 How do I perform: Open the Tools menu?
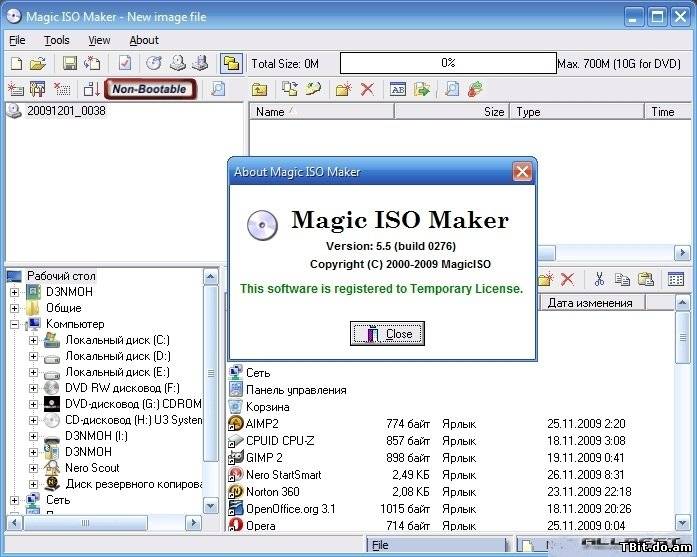click(56, 40)
